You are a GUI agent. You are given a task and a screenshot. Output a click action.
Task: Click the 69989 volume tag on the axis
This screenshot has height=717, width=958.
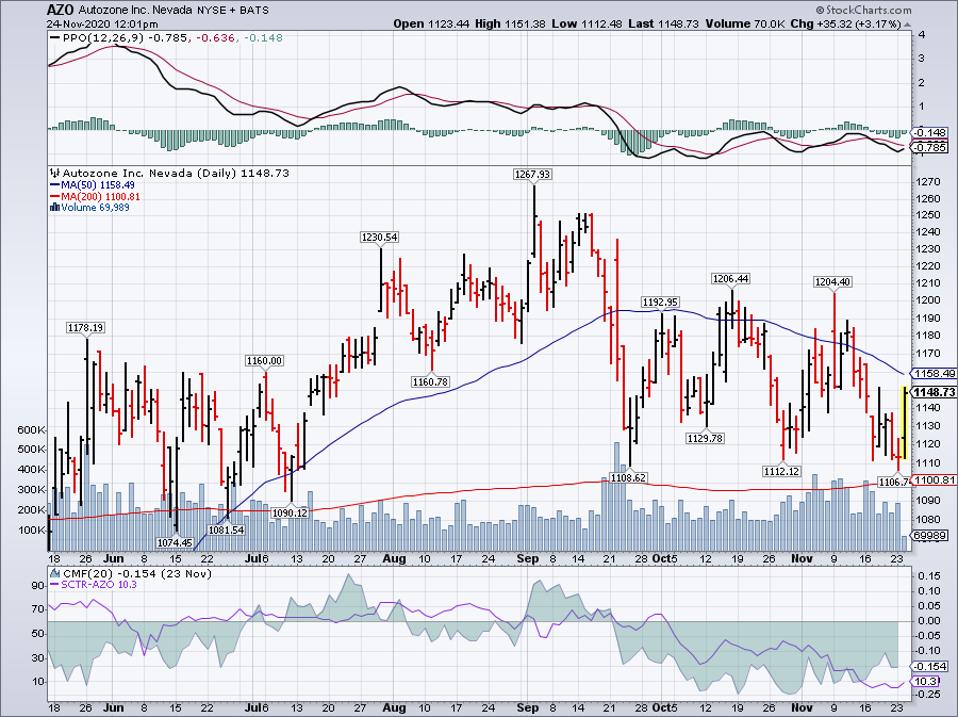(x=930, y=536)
